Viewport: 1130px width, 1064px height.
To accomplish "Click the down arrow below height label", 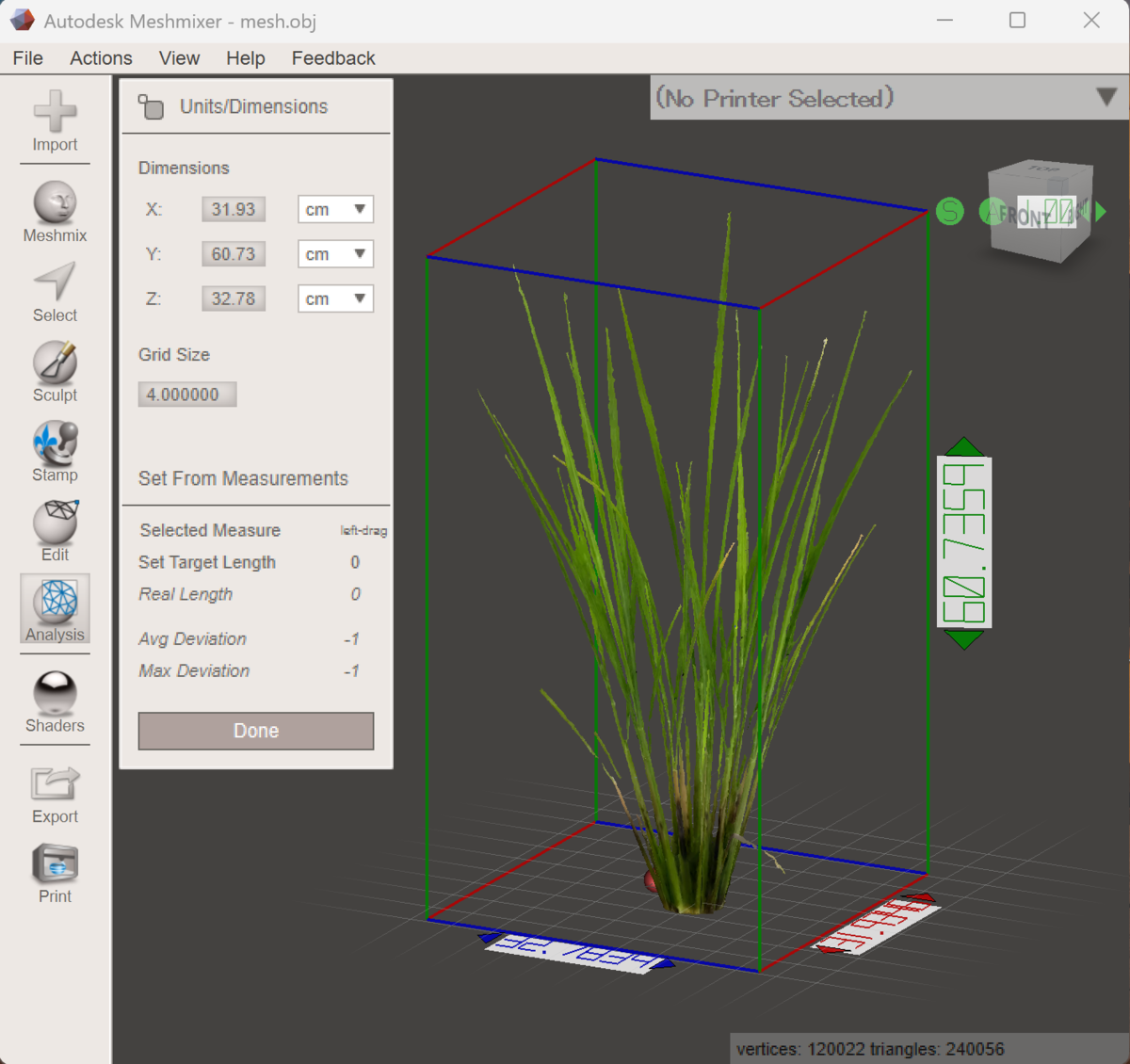I will point(963,640).
